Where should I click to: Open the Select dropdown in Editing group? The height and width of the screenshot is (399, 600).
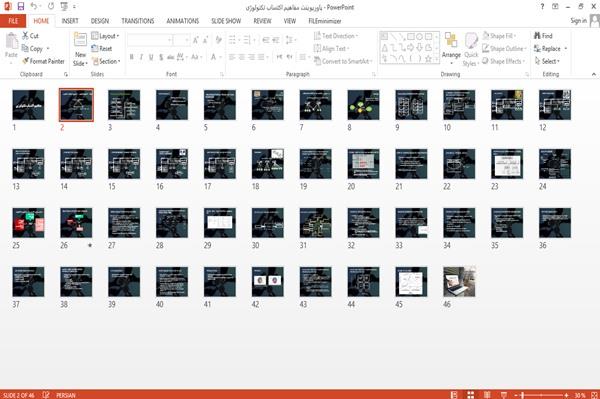pyautogui.click(x=547, y=61)
